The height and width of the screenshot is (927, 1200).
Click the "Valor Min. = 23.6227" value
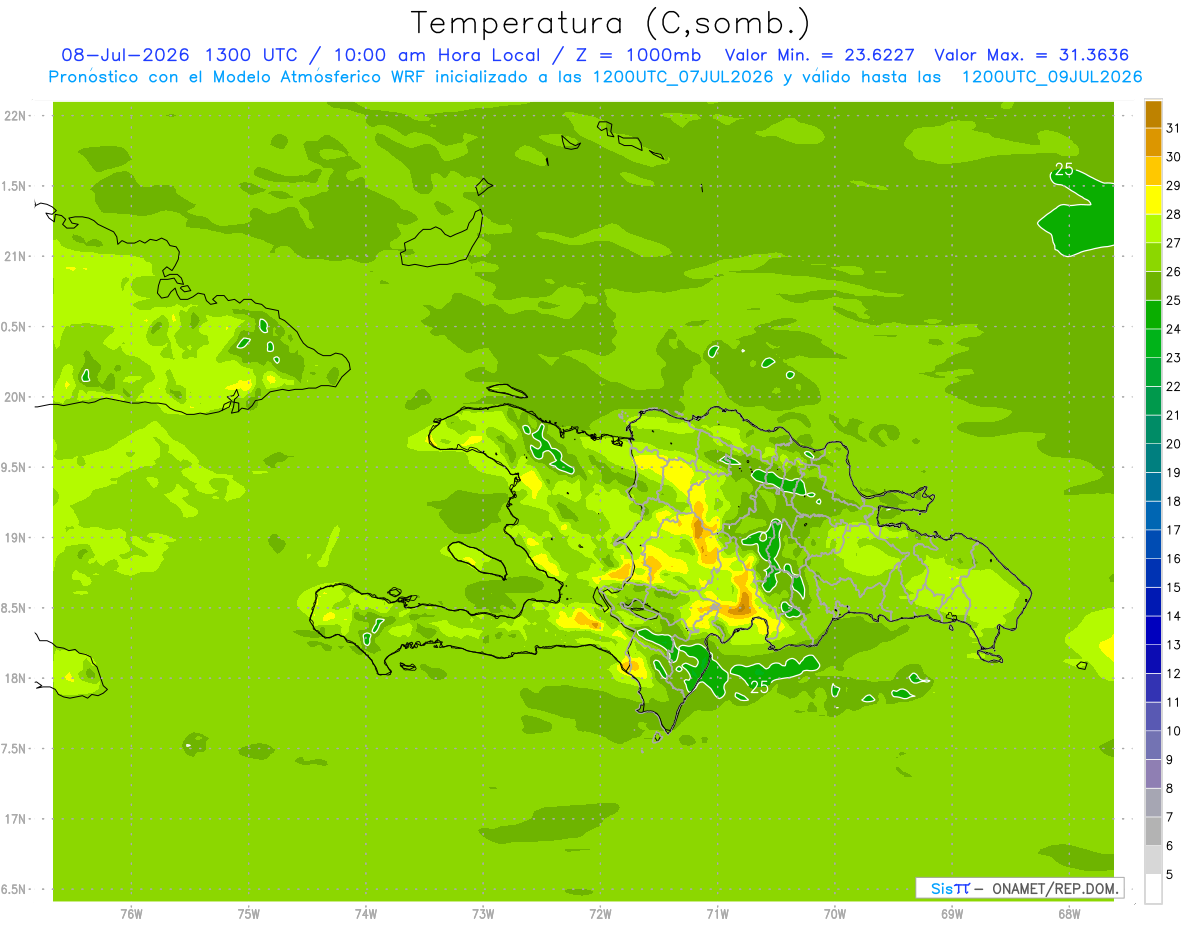822,55
